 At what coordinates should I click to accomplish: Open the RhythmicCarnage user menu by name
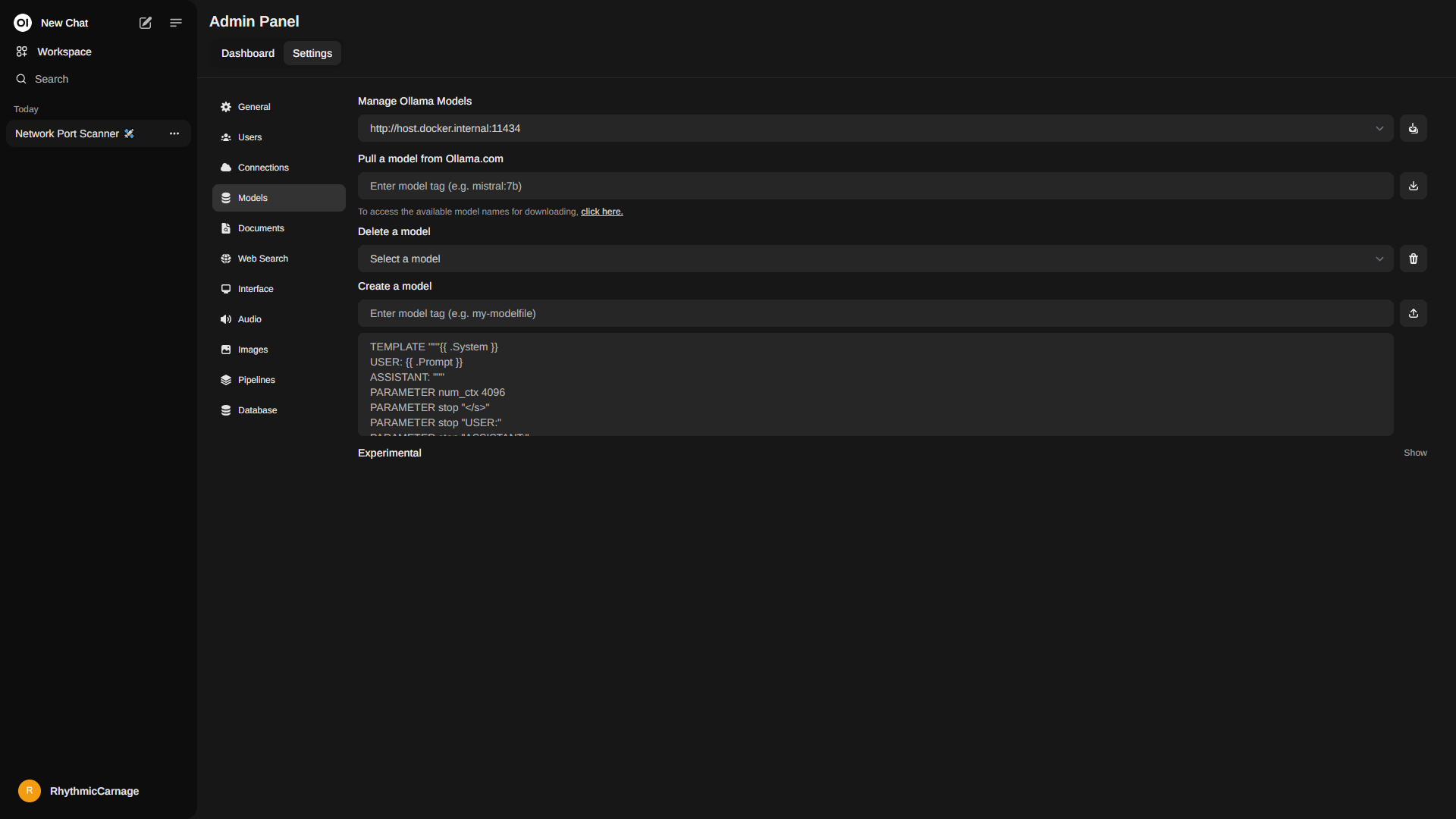pos(95,791)
